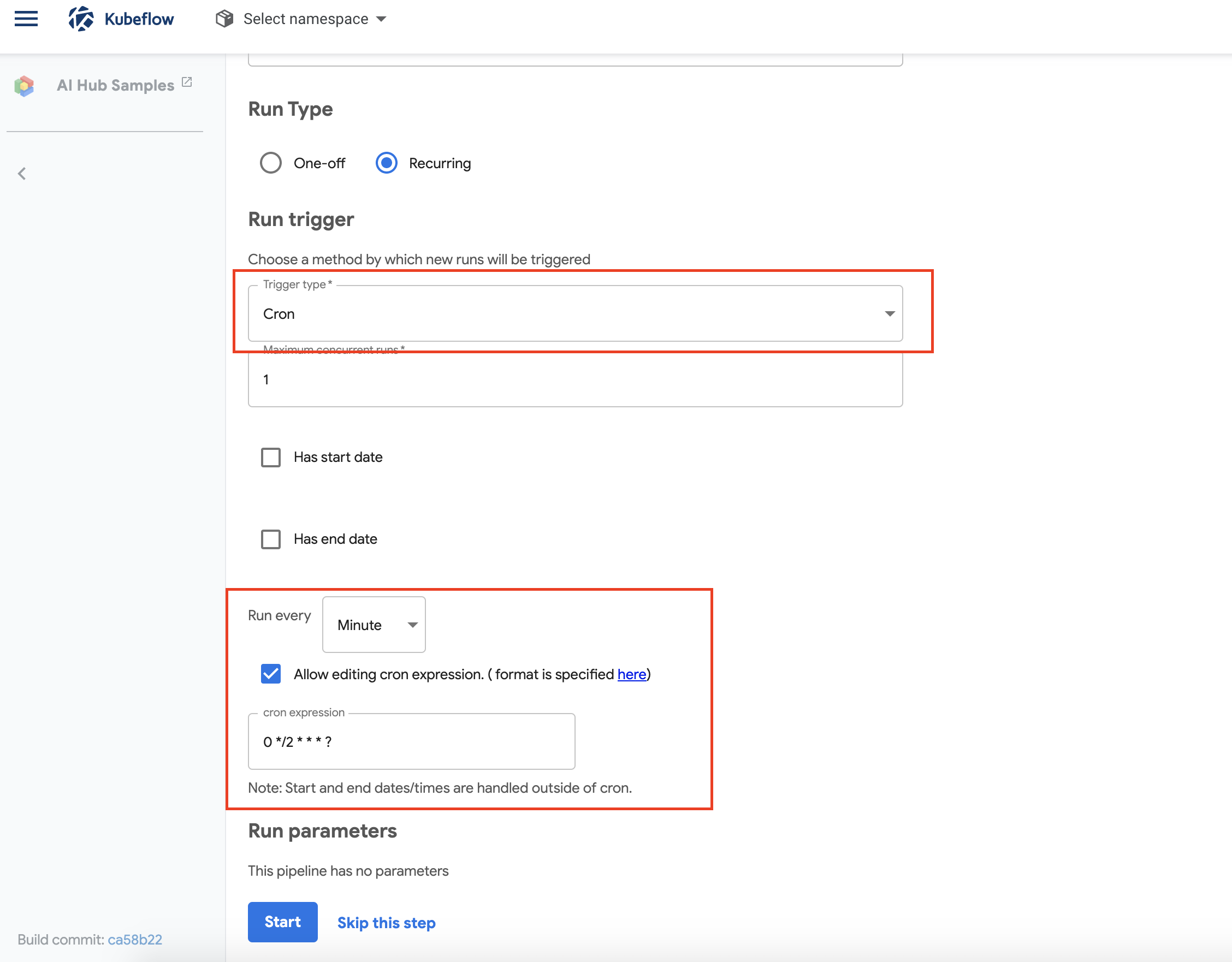Open the Run every Minute dropdown
The width and height of the screenshot is (1232, 962).
point(374,625)
